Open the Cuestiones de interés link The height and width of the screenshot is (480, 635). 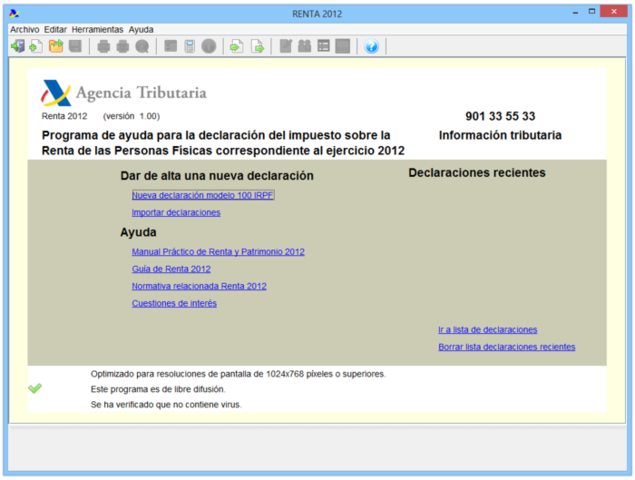(x=174, y=303)
